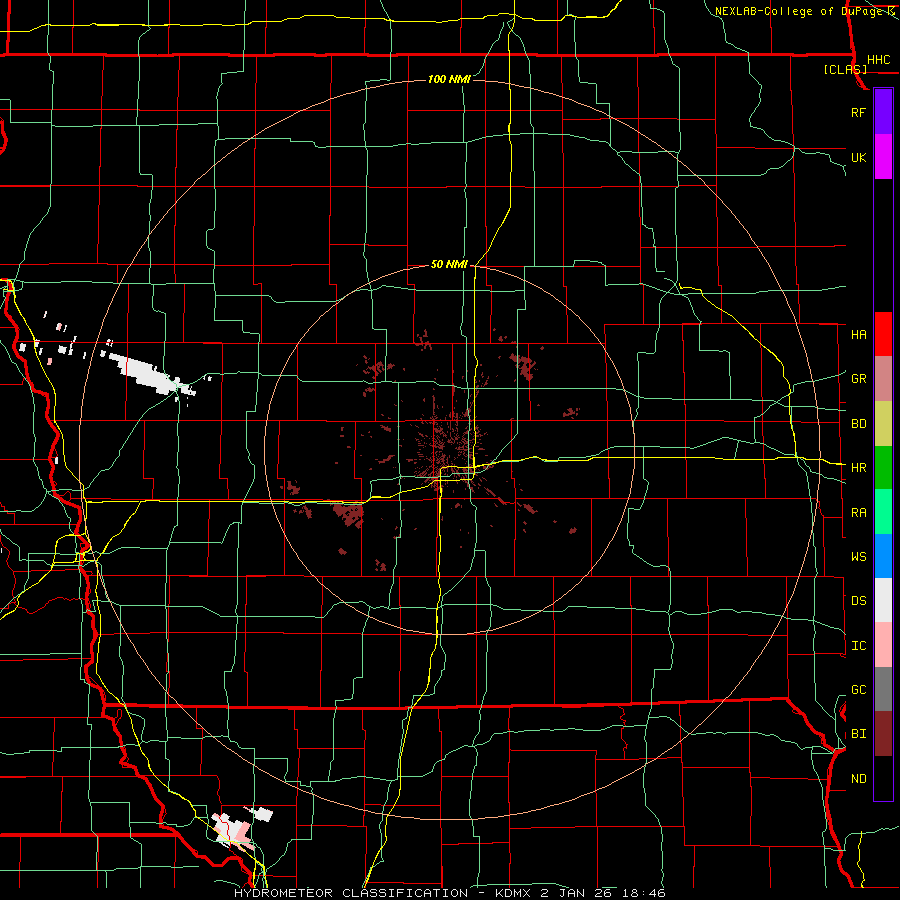Image resolution: width=900 pixels, height=900 pixels.
Task: Select the BD yellow legend block
Action: pyautogui.click(x=883, y=423)
